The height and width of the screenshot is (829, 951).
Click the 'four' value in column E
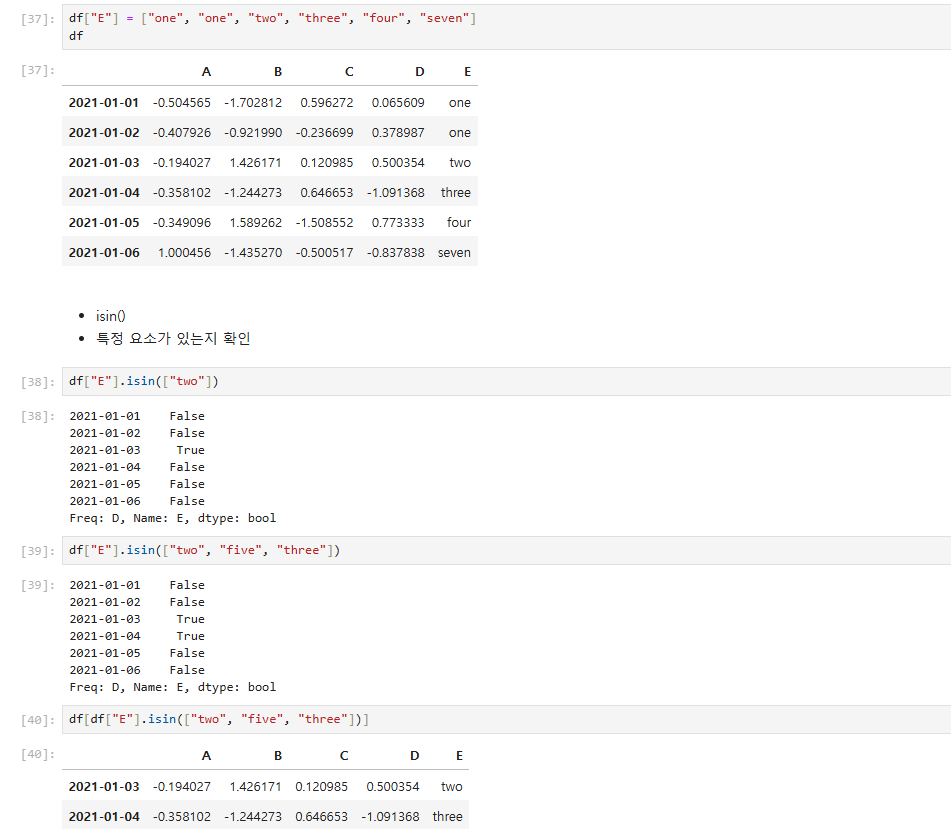point(459,223)
